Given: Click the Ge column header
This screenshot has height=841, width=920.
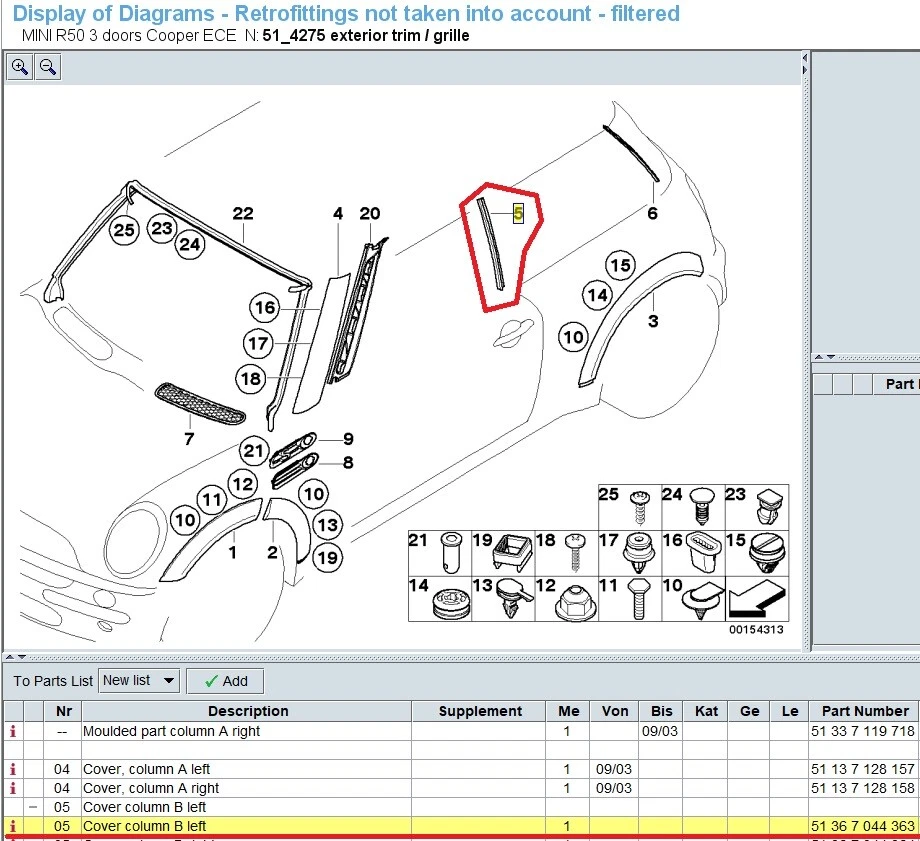Looking at the screenshot, I should pos(749,711).
